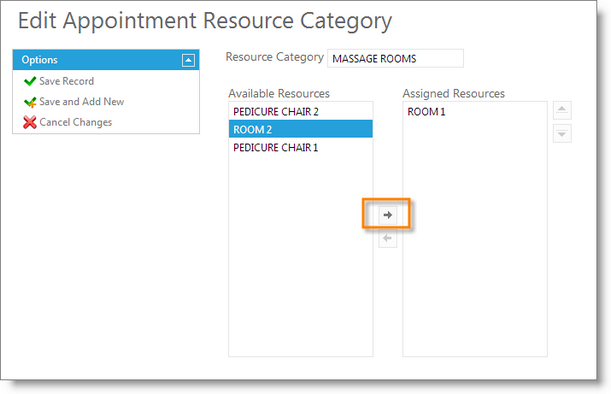Assign resource with right arrow button
The image size is (611, 394).
(388, 215)
